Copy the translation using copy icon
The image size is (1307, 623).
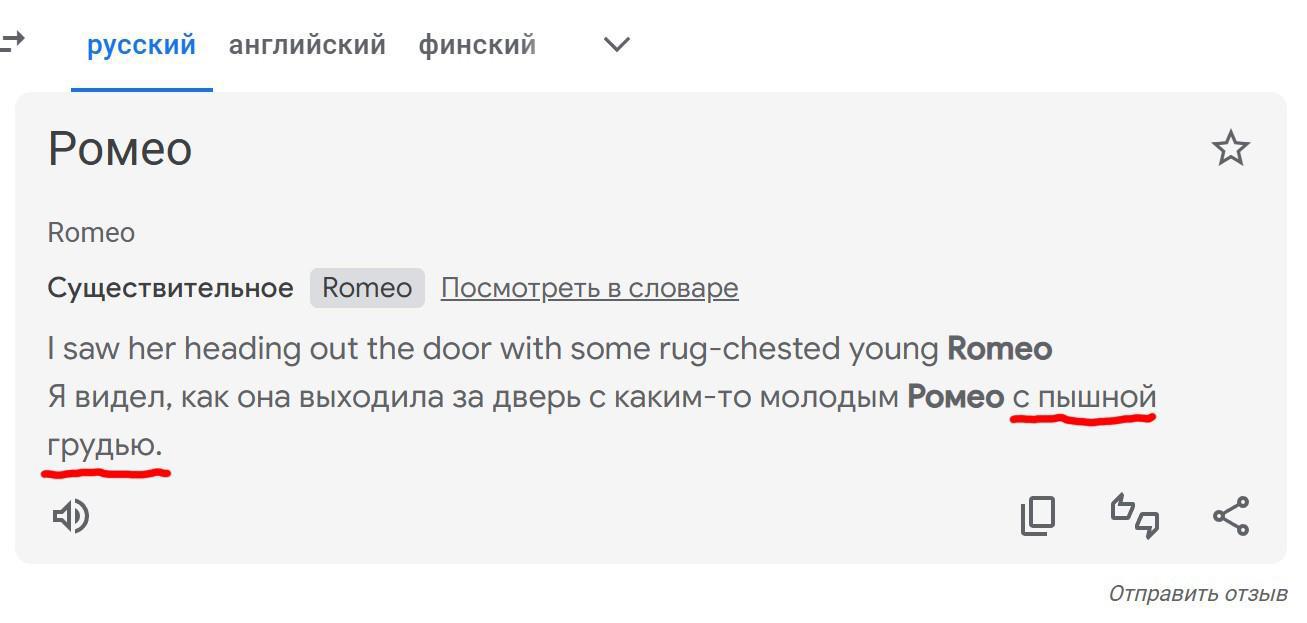click(1038, 516)
